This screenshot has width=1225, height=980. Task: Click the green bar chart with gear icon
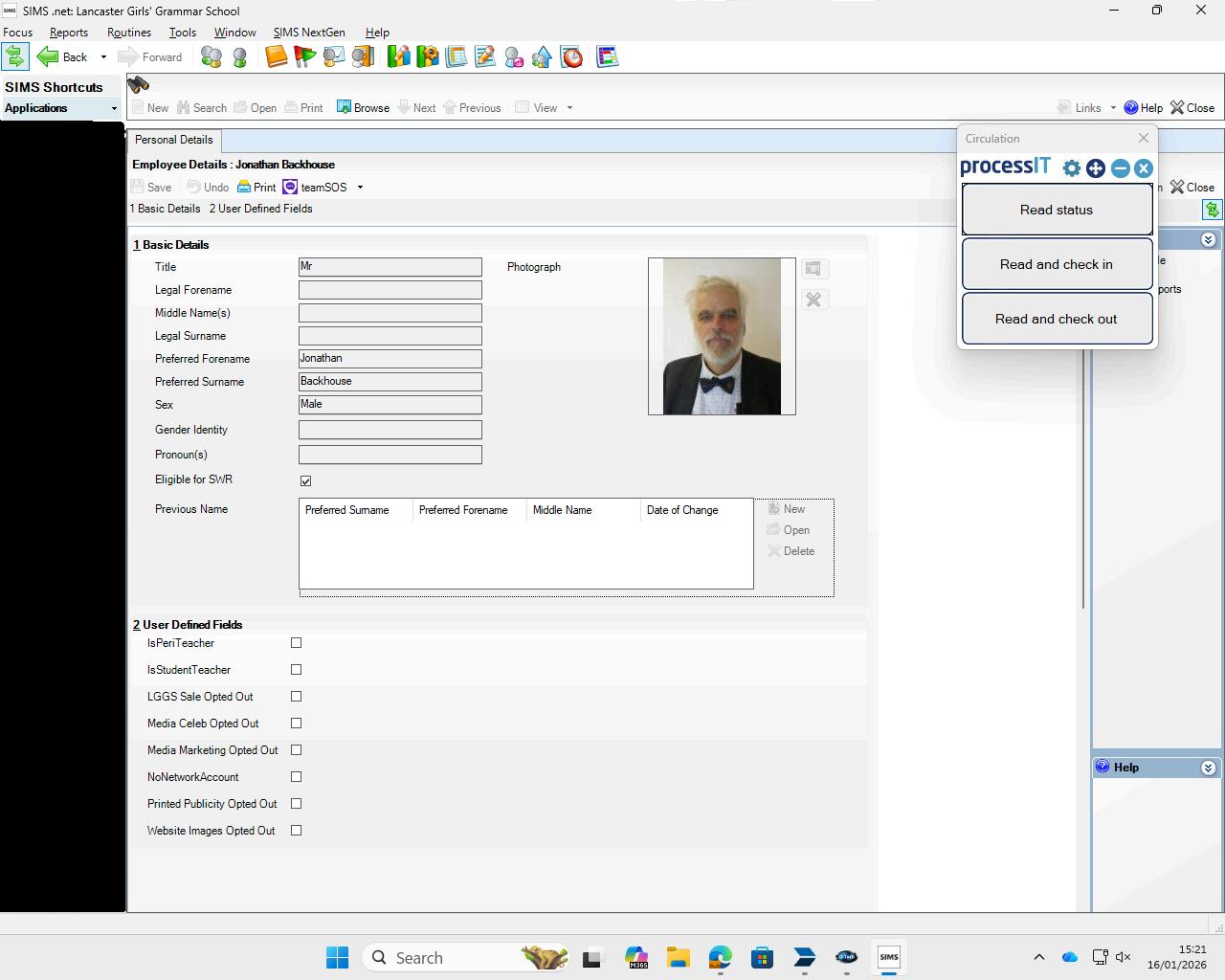(x=427, y=57)
